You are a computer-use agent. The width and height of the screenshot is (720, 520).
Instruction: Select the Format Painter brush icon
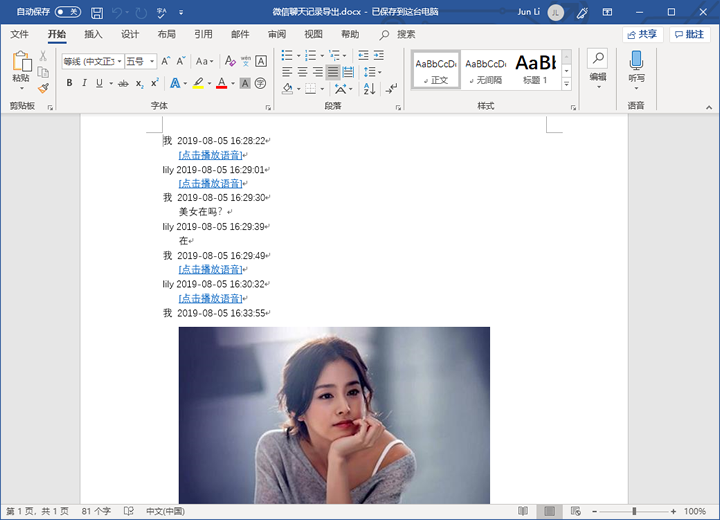tap(43, 88)
